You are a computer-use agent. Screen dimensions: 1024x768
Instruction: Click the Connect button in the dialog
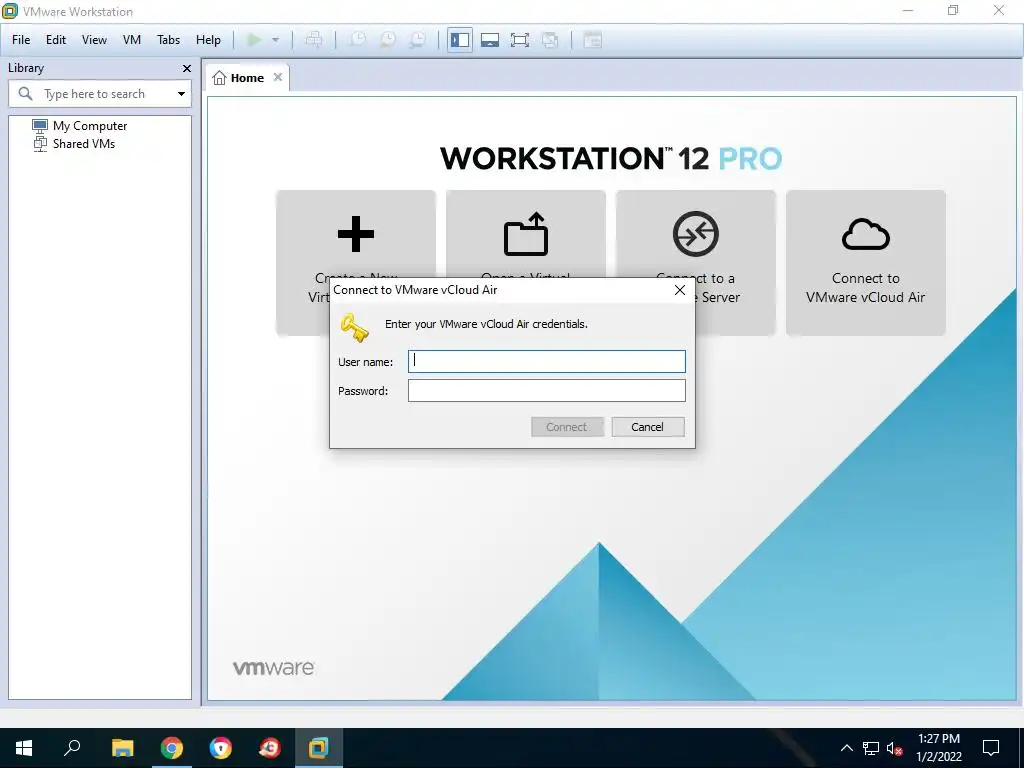coord(567,427)
